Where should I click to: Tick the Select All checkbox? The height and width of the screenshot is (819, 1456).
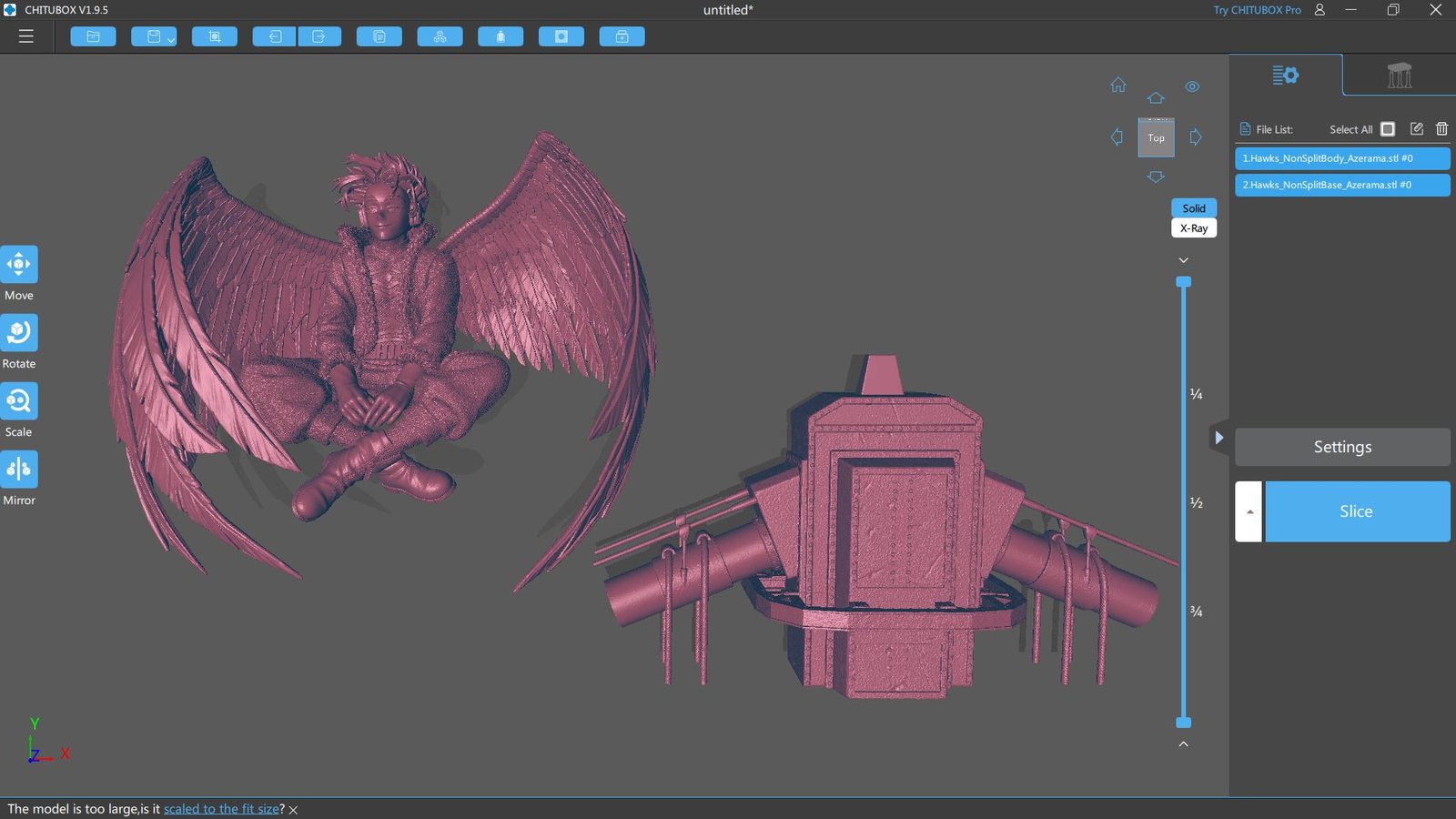click(1388, 129)
